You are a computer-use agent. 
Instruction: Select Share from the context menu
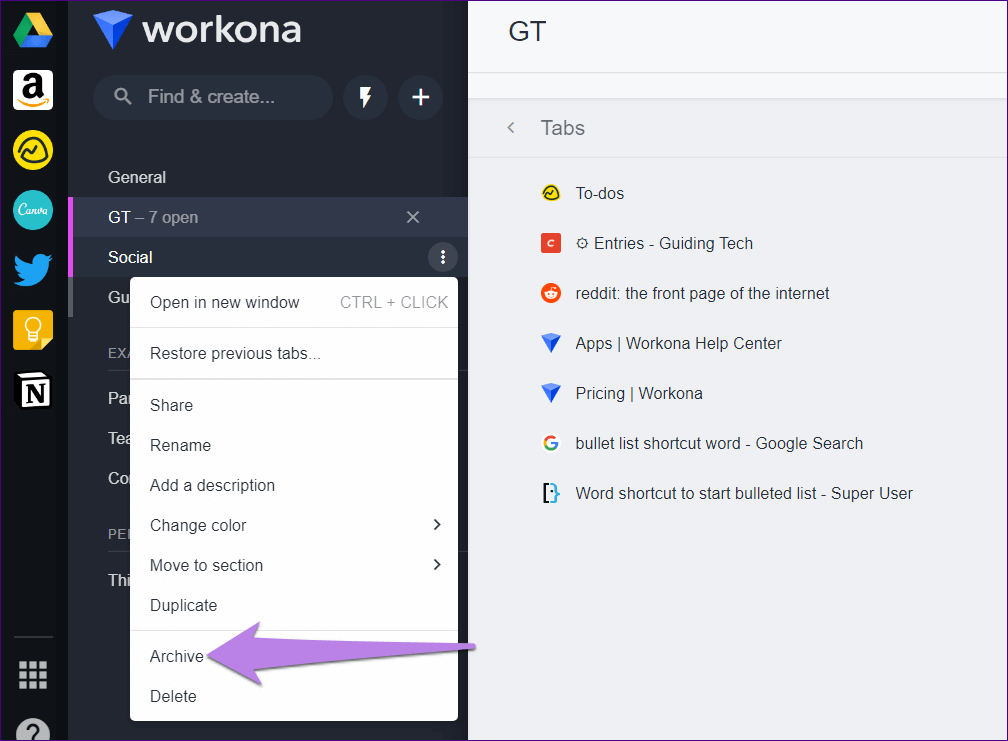(x=294, y=406)
